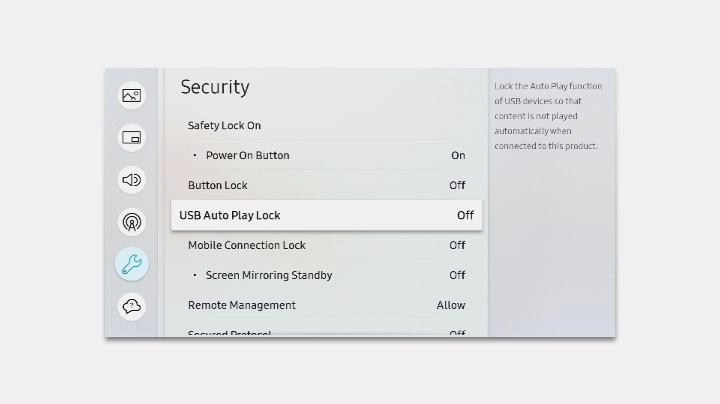Choose Mobile Connection Lock menu row
The width and height of the screenshot is (720, 404).
pos(247,245)
